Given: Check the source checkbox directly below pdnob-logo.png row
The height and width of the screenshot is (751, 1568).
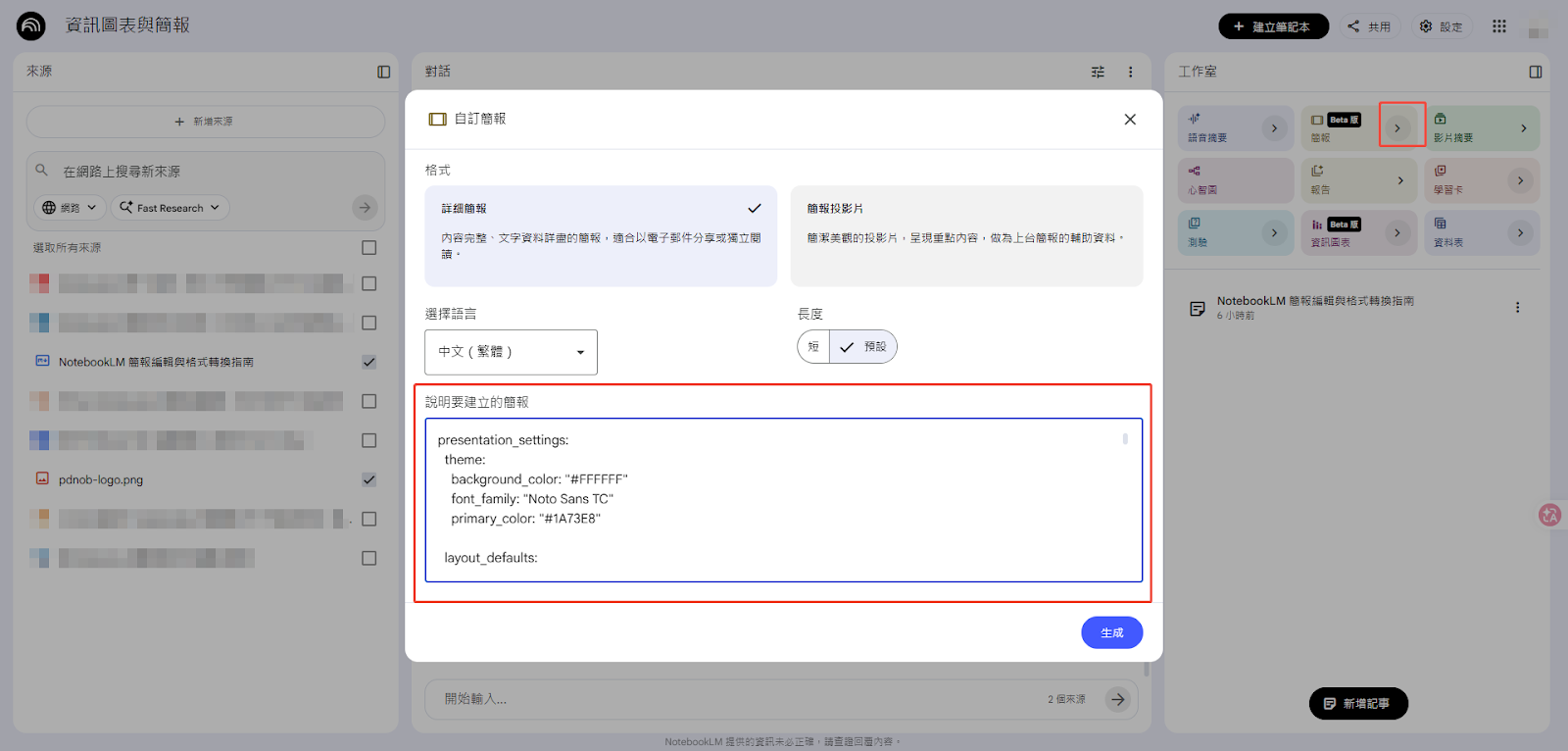Looking at the screenshot, I should 368,519.
